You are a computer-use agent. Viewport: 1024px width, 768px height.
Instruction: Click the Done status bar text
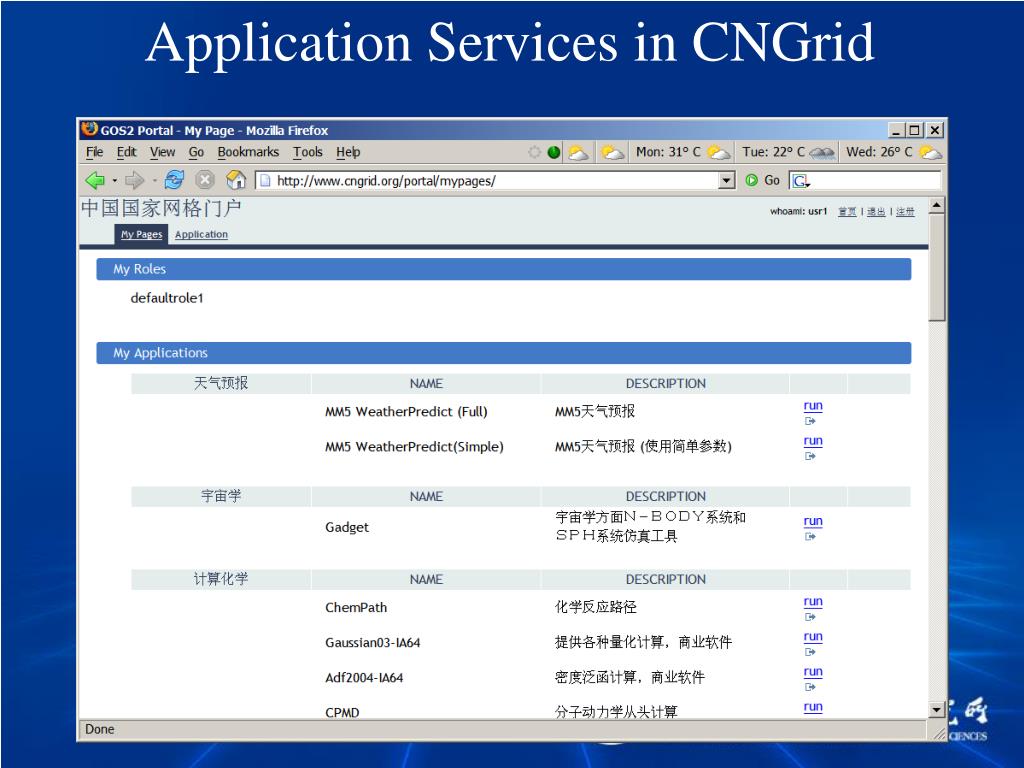(x=100, y=729)
